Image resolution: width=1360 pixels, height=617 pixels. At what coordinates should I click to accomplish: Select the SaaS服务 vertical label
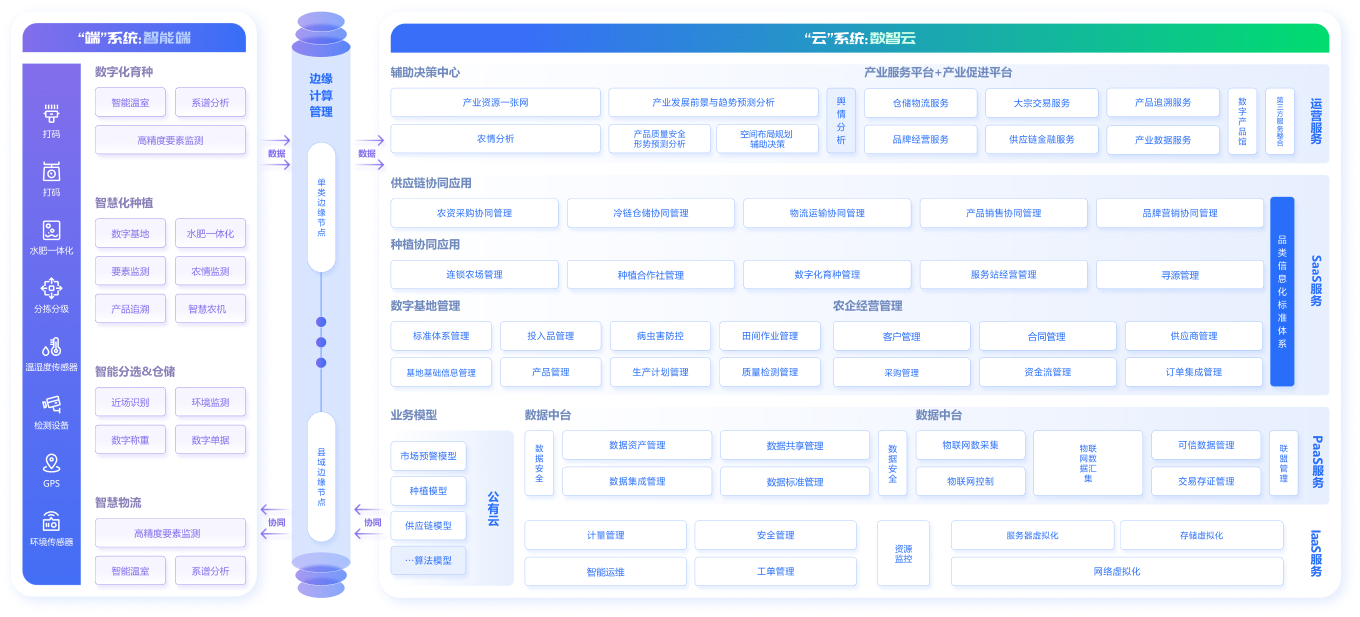point(1316,280)
